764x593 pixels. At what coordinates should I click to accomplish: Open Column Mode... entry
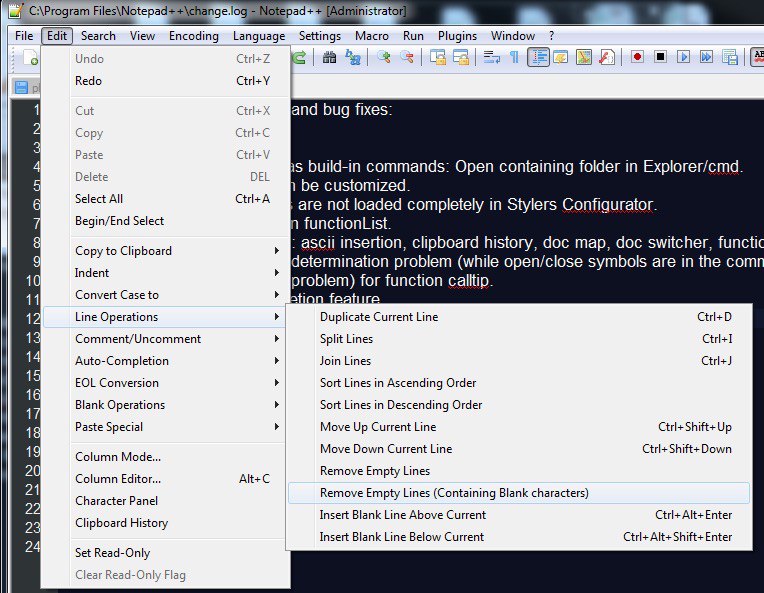coord(166,457)
